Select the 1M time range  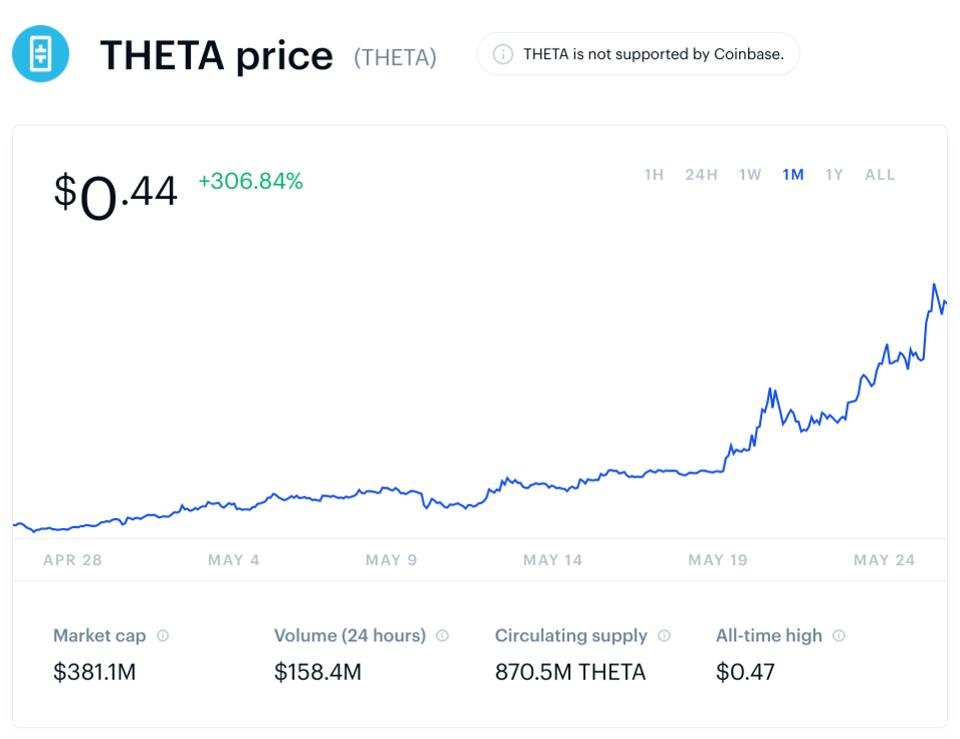pos(793,175)
